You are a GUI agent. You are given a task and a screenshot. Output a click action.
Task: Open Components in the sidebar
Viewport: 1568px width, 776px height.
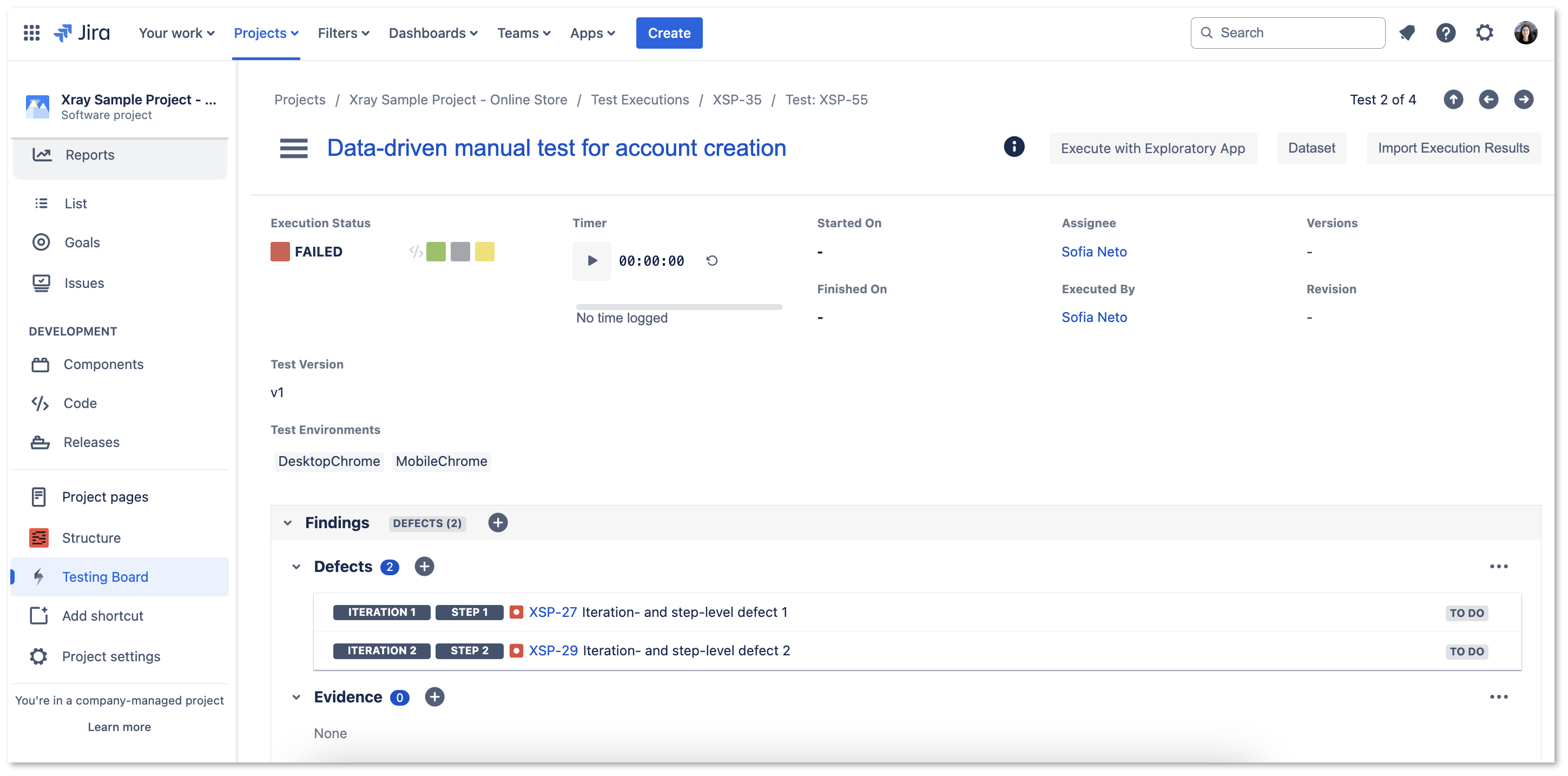click(119, 365)
